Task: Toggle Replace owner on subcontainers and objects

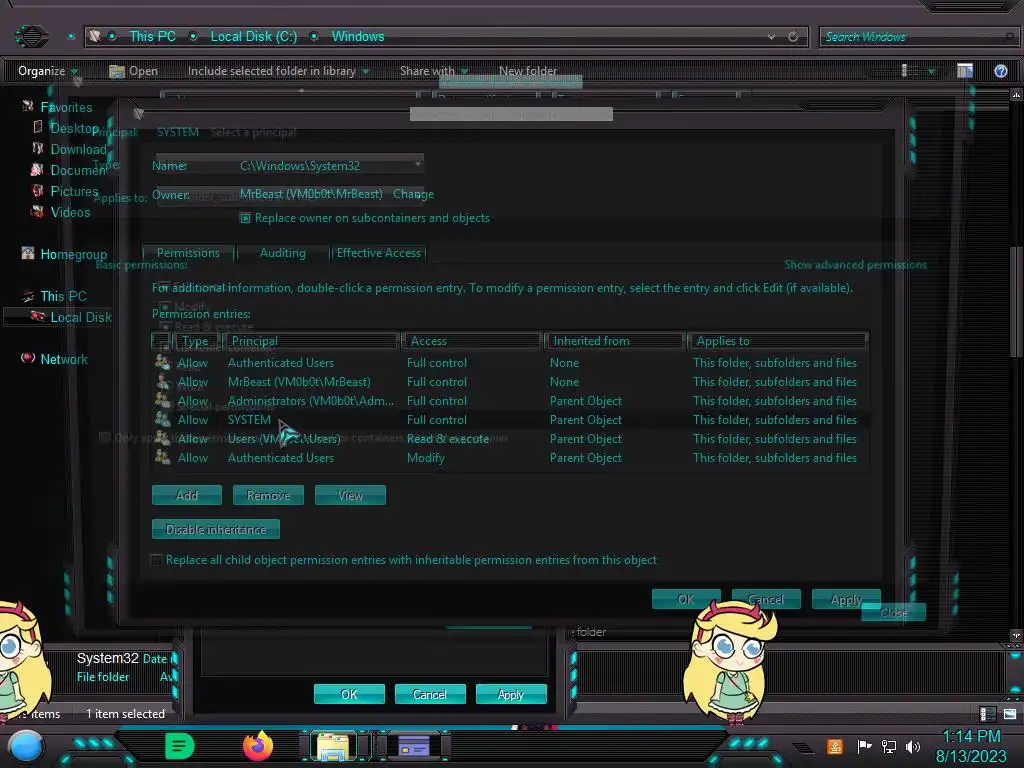Action: pyautogui.click(x=246, y=218)
